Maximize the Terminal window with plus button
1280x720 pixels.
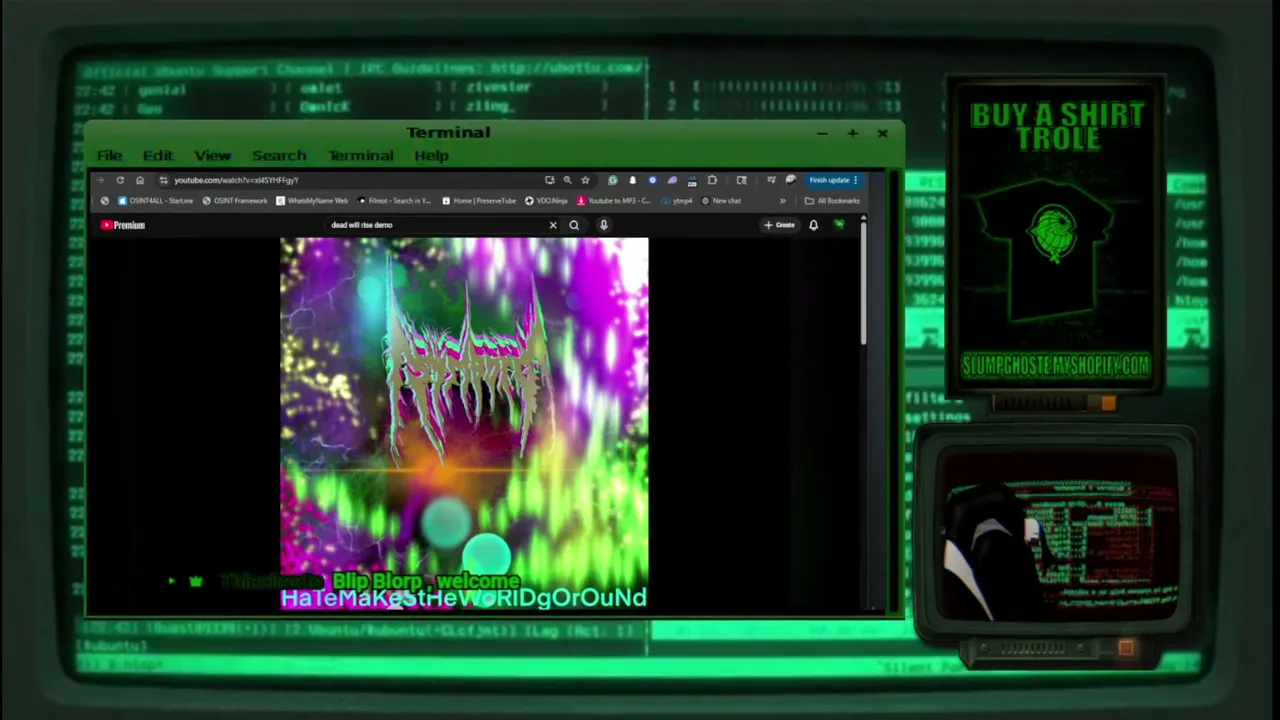click(852, 133)
